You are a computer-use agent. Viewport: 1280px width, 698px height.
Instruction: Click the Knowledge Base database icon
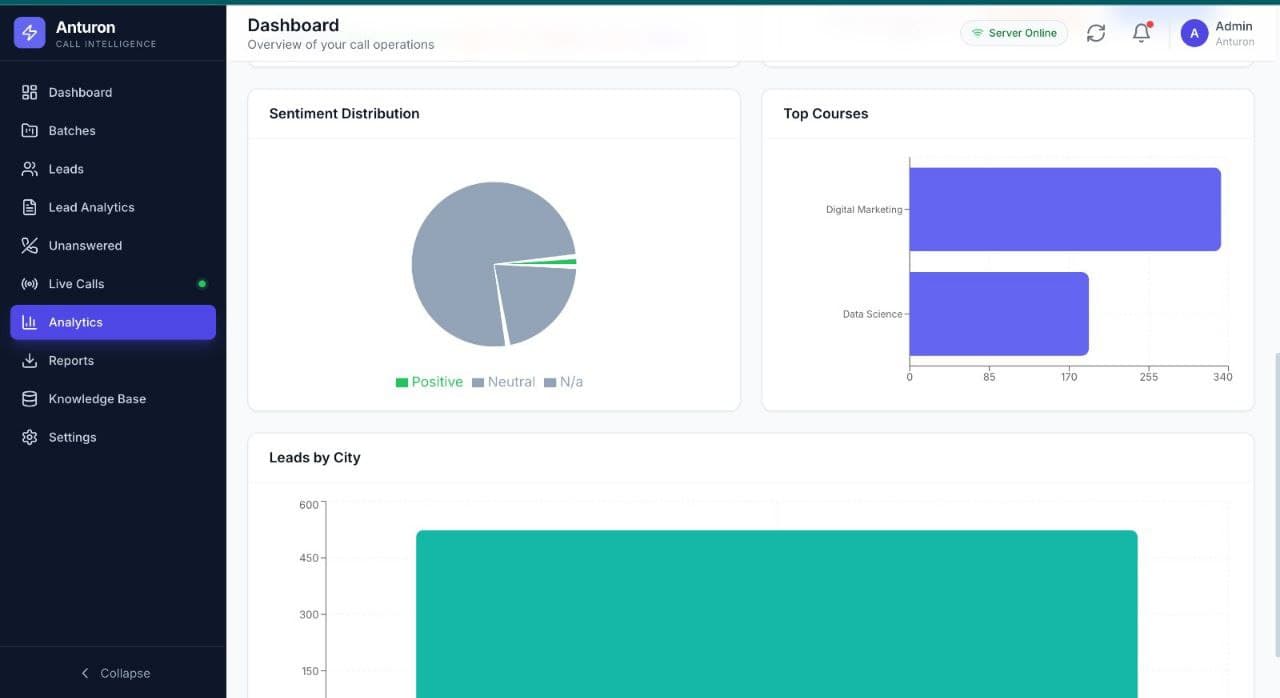click(30, 399)
